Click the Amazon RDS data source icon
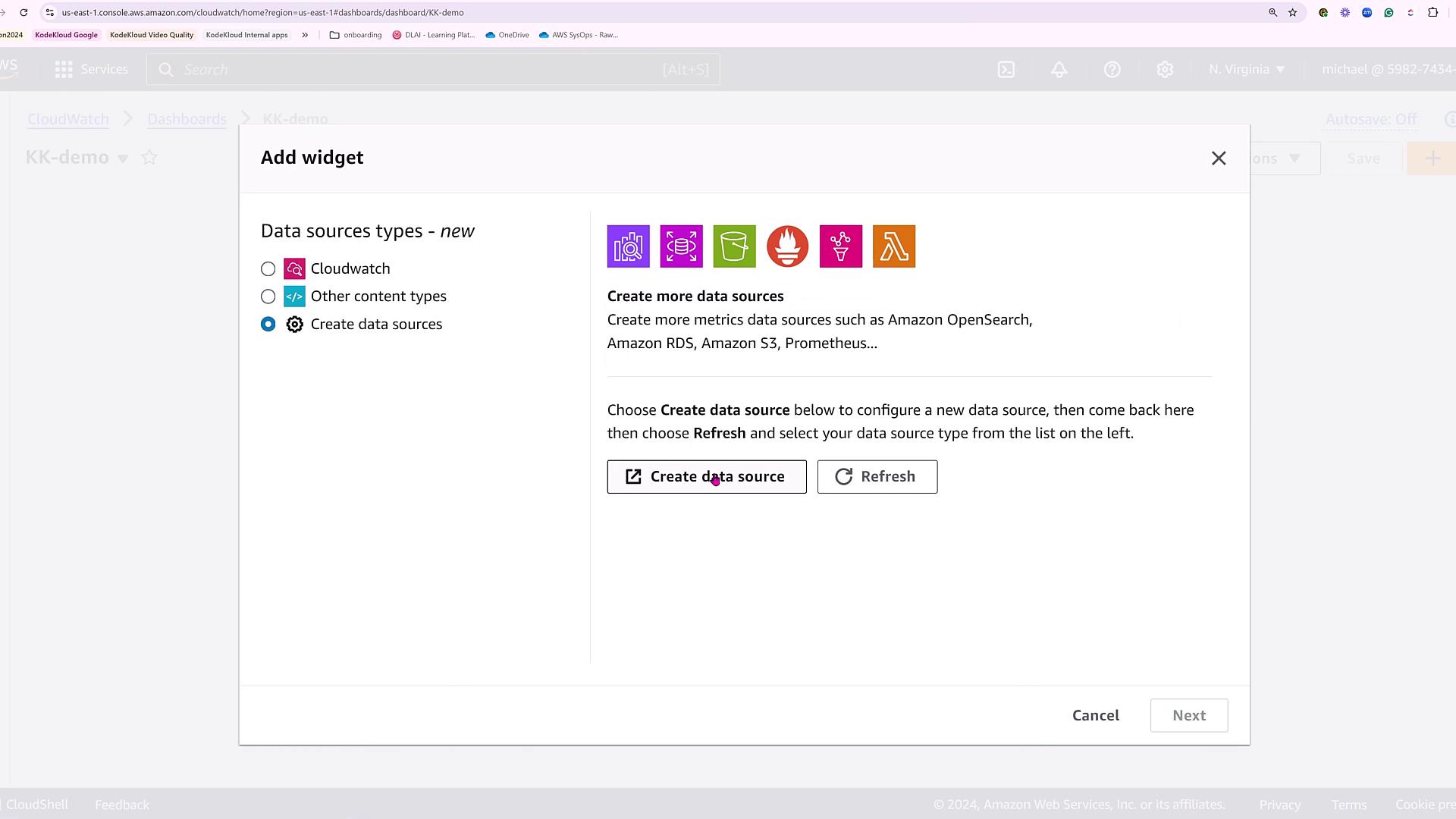1456x819 pixels. click(x=681, y=246)
